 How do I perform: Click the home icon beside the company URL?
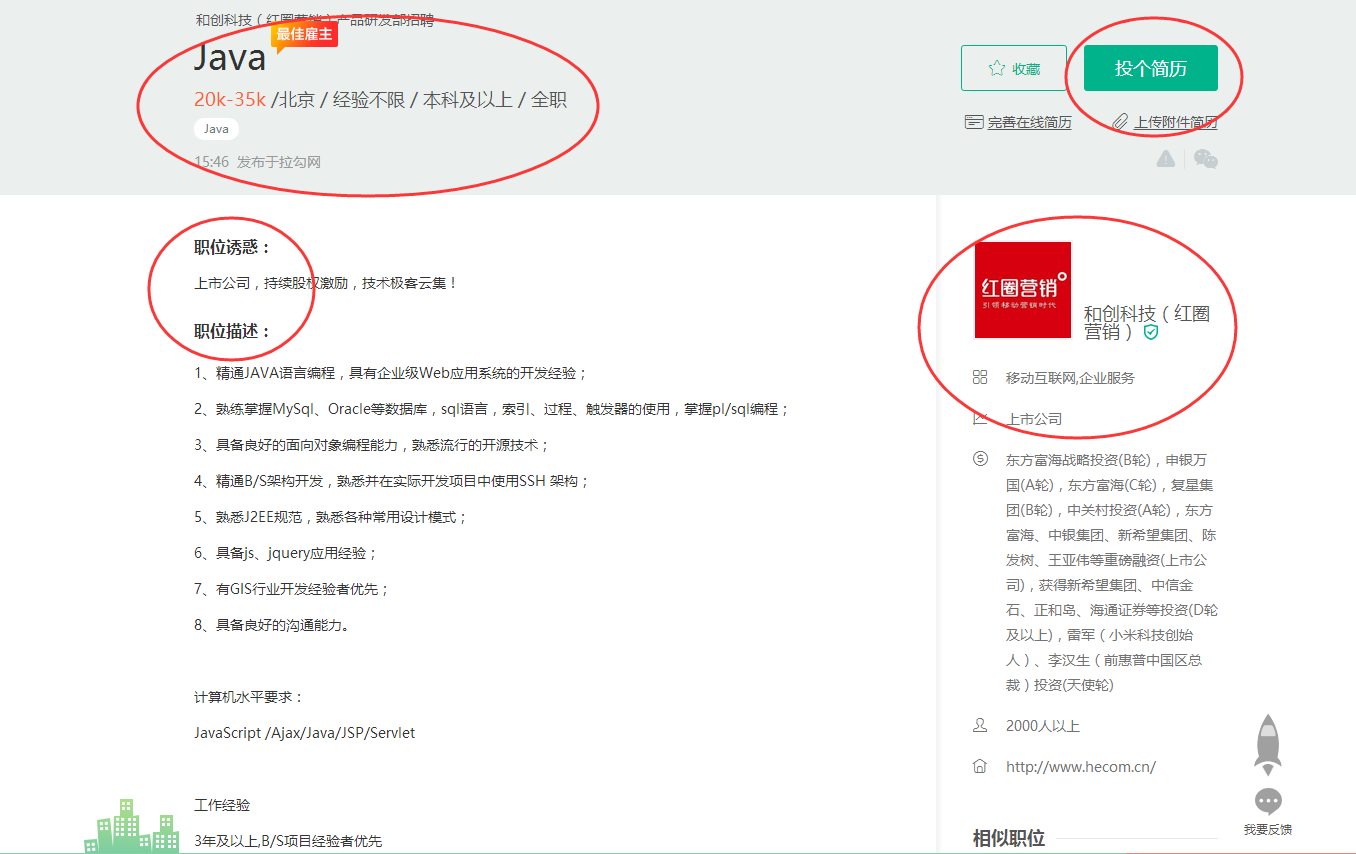pyautogui.click(x=980, y=767)
